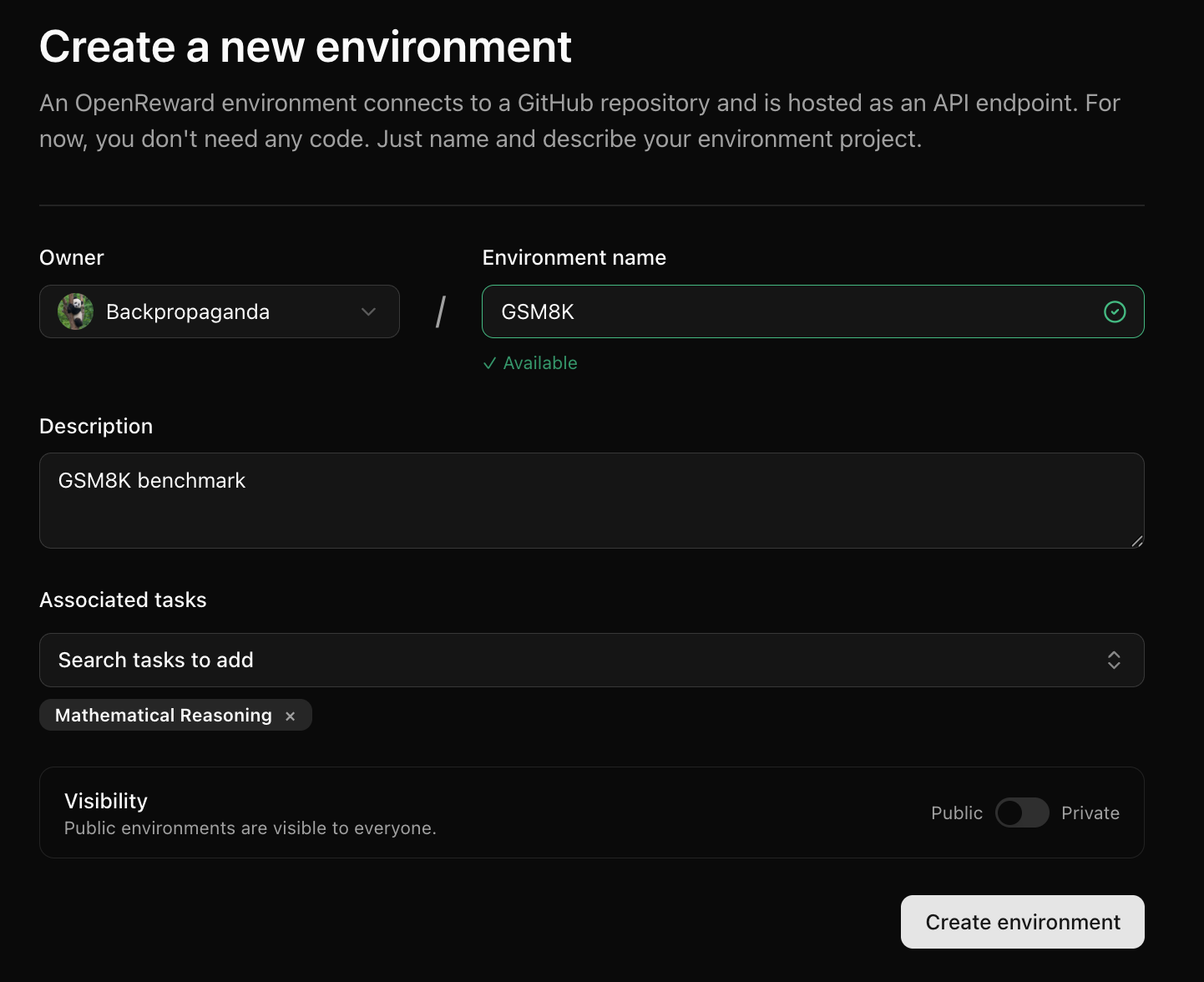Click the Owner dropdown chevron arrow
1204x982 pixels.
click(x=367, y=311)
